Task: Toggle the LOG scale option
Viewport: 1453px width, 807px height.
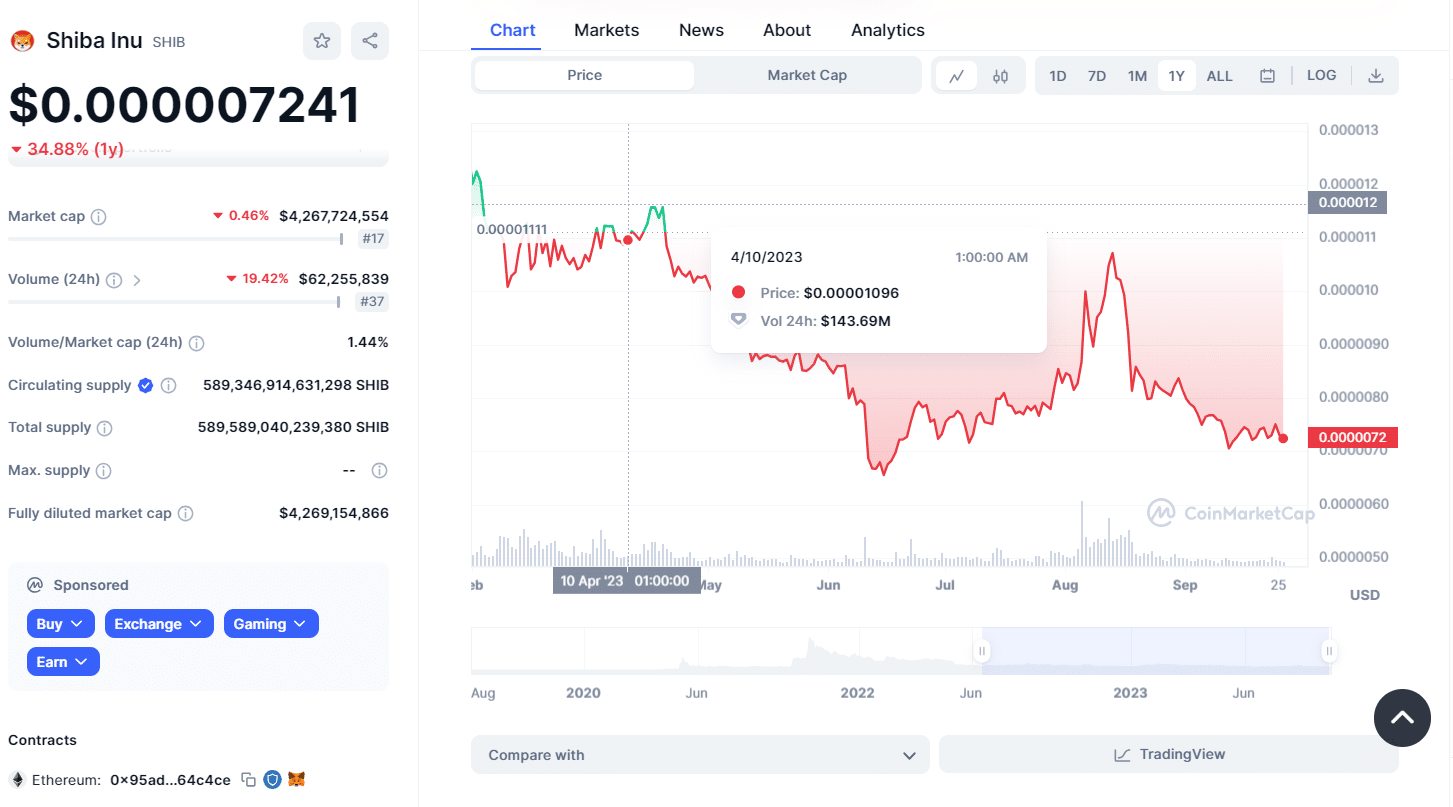Action: click(x=1321, y=76)
